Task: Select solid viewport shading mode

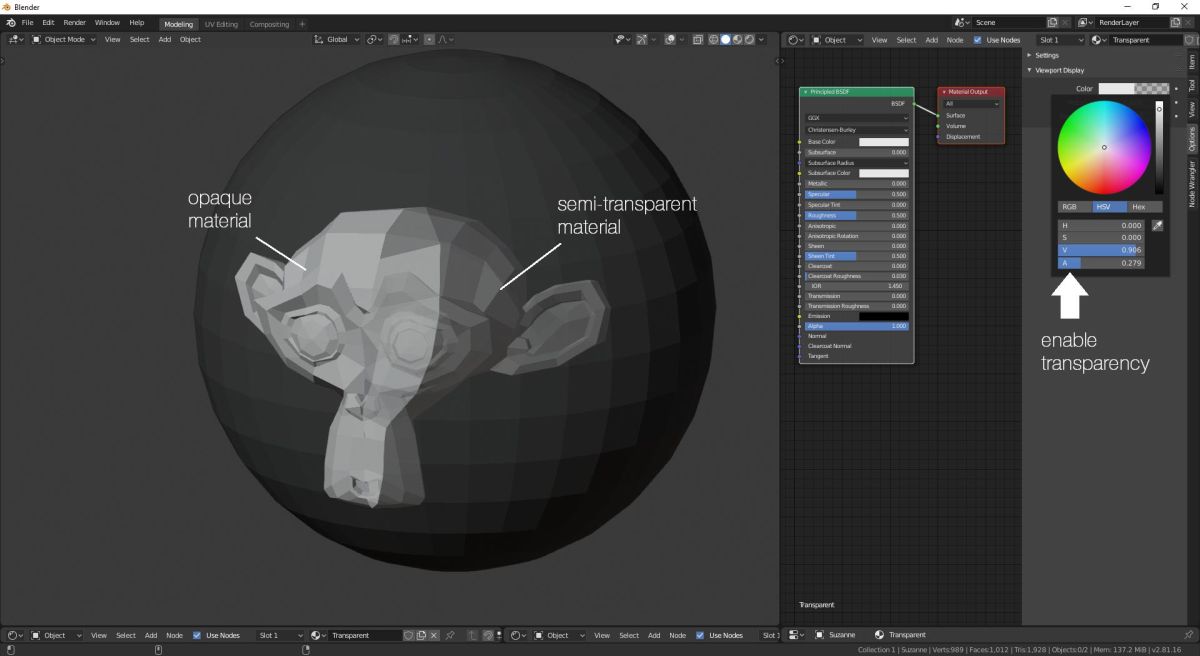Action: pyautogui.click(x=725, y=40)
